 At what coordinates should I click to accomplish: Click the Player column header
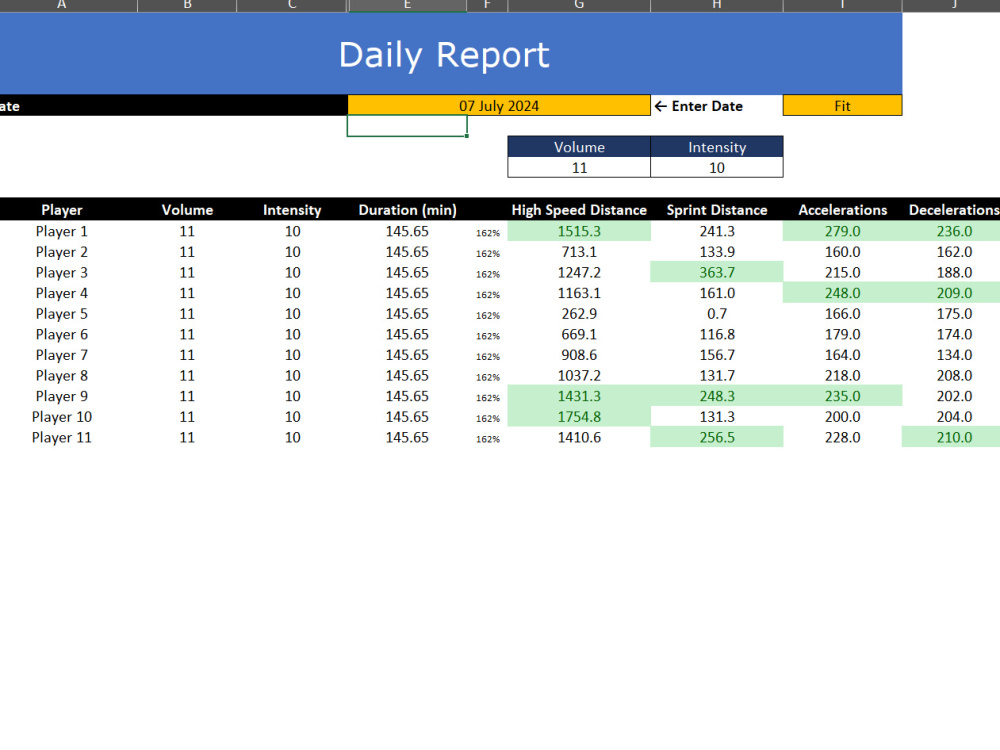pyautogui.click(x=62, y=210)
